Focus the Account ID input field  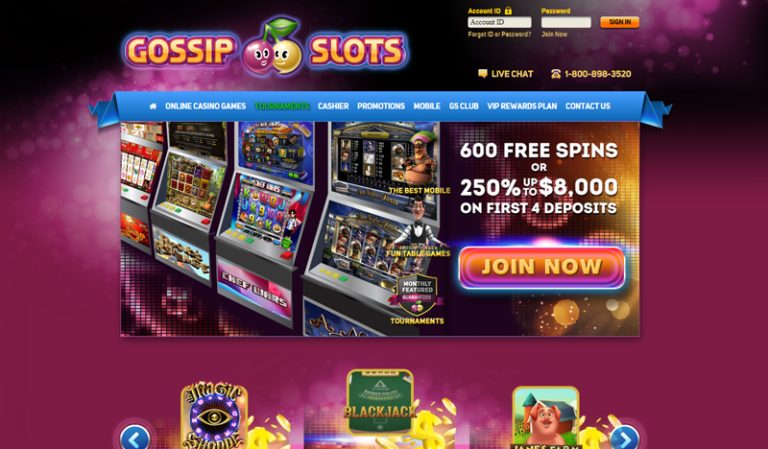point(499,22)
